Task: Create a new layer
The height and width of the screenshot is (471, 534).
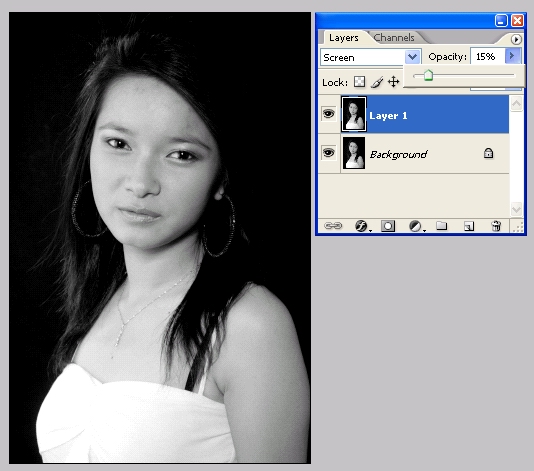Action: pos(469,226)
